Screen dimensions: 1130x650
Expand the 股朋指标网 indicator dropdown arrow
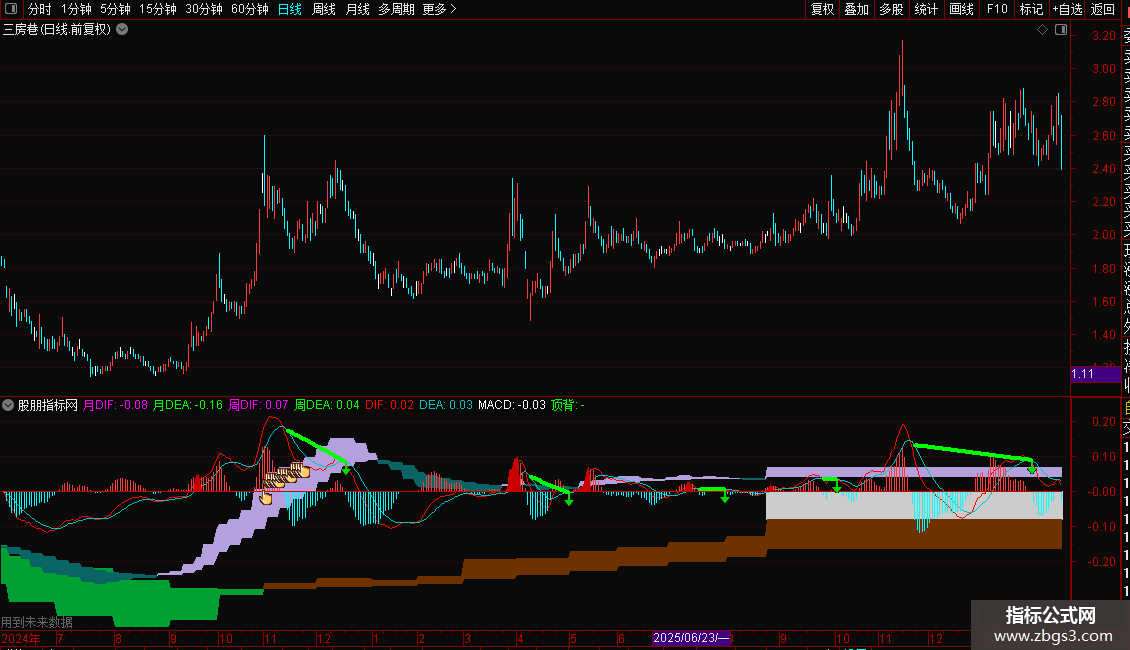pyautogui.click(x=8, y=405)
